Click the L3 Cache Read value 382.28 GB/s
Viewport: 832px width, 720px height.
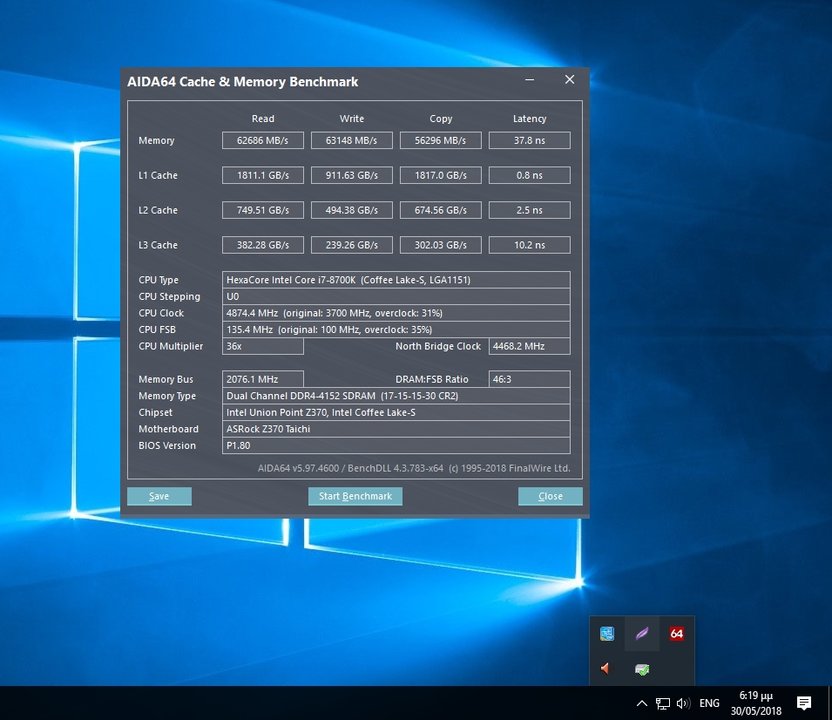[263, 245]
